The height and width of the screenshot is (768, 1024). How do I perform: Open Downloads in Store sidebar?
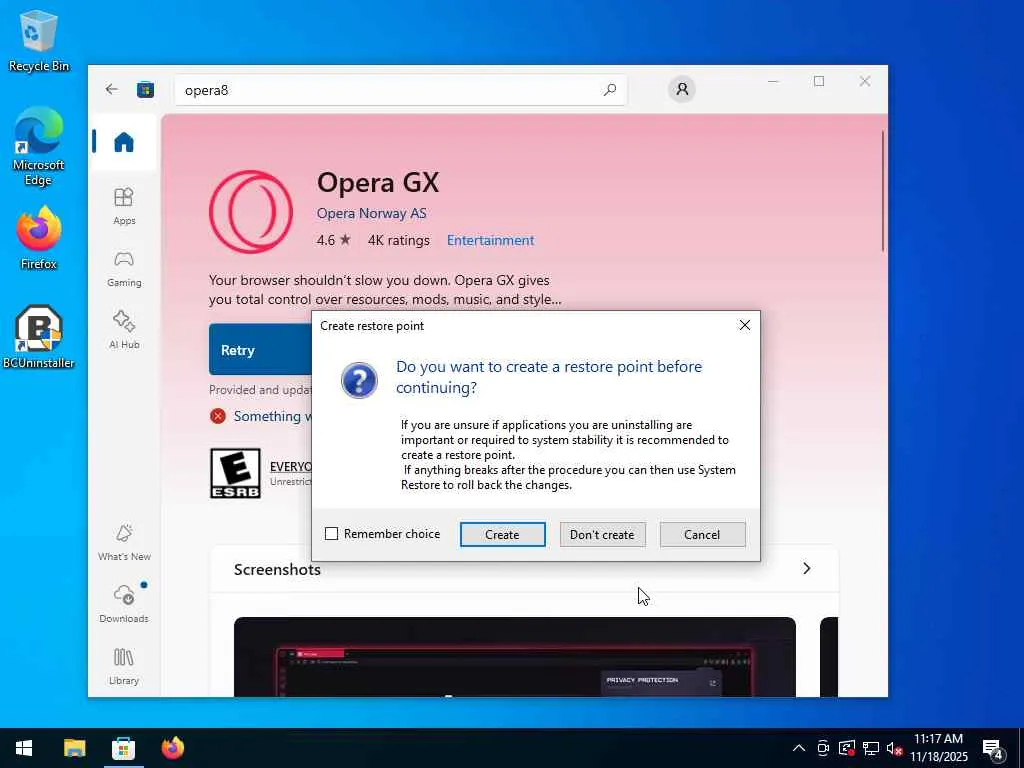[123, 603]
